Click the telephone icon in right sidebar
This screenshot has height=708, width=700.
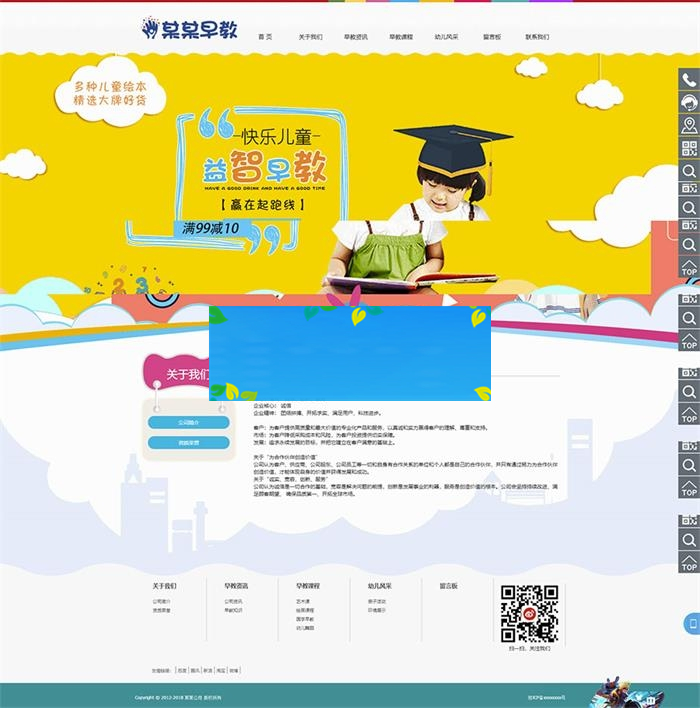(688, 80)
